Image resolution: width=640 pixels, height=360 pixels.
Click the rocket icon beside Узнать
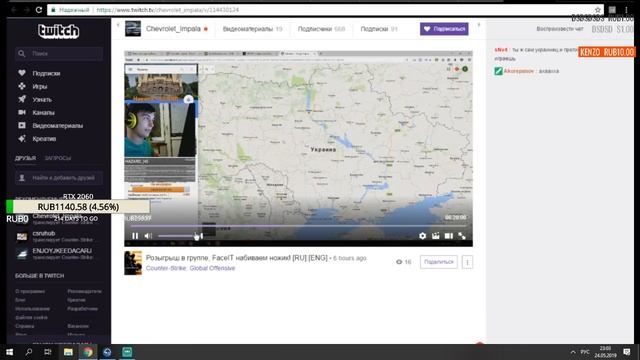[x=22, y=99]
